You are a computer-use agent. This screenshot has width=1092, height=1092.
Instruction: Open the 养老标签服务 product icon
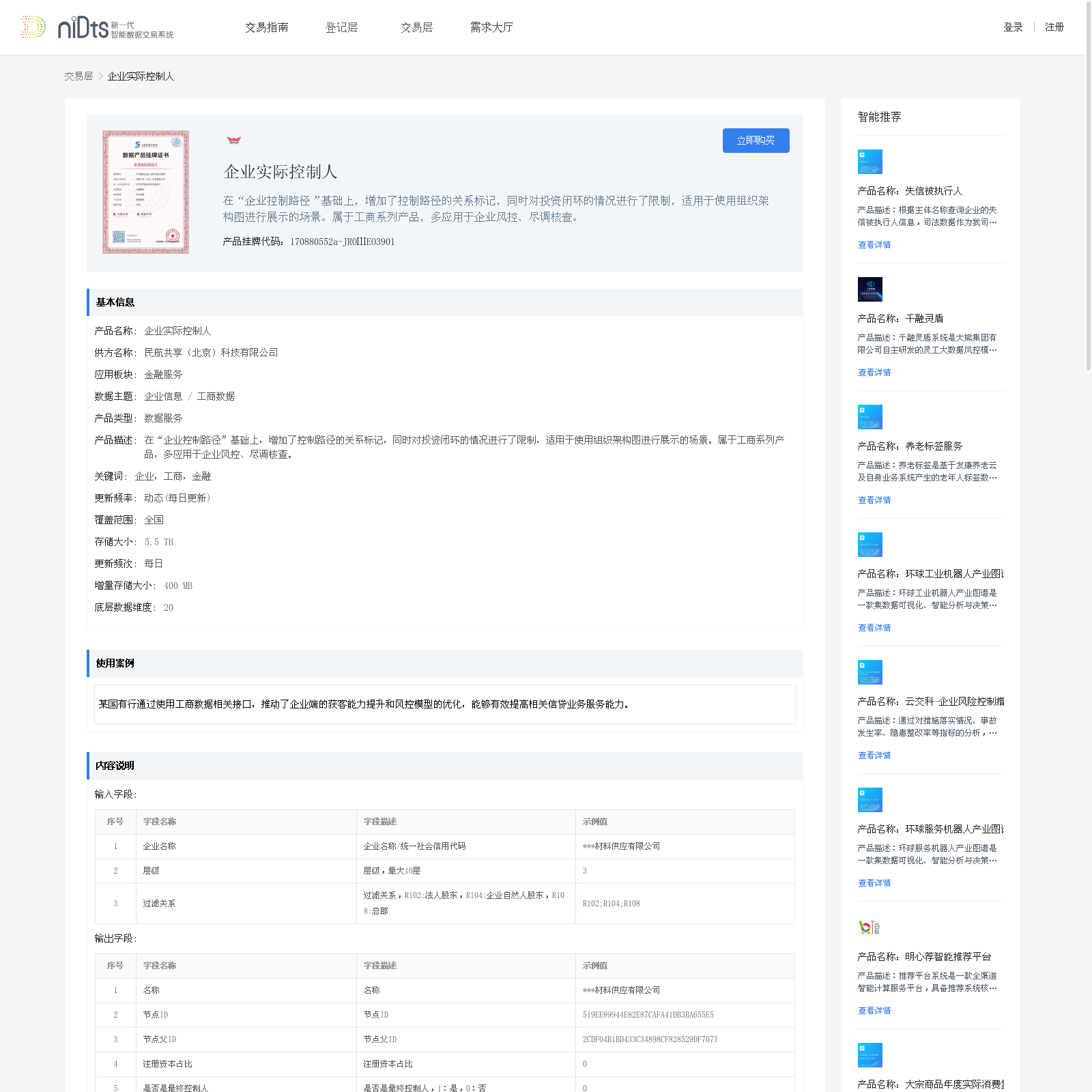(870, 417)
